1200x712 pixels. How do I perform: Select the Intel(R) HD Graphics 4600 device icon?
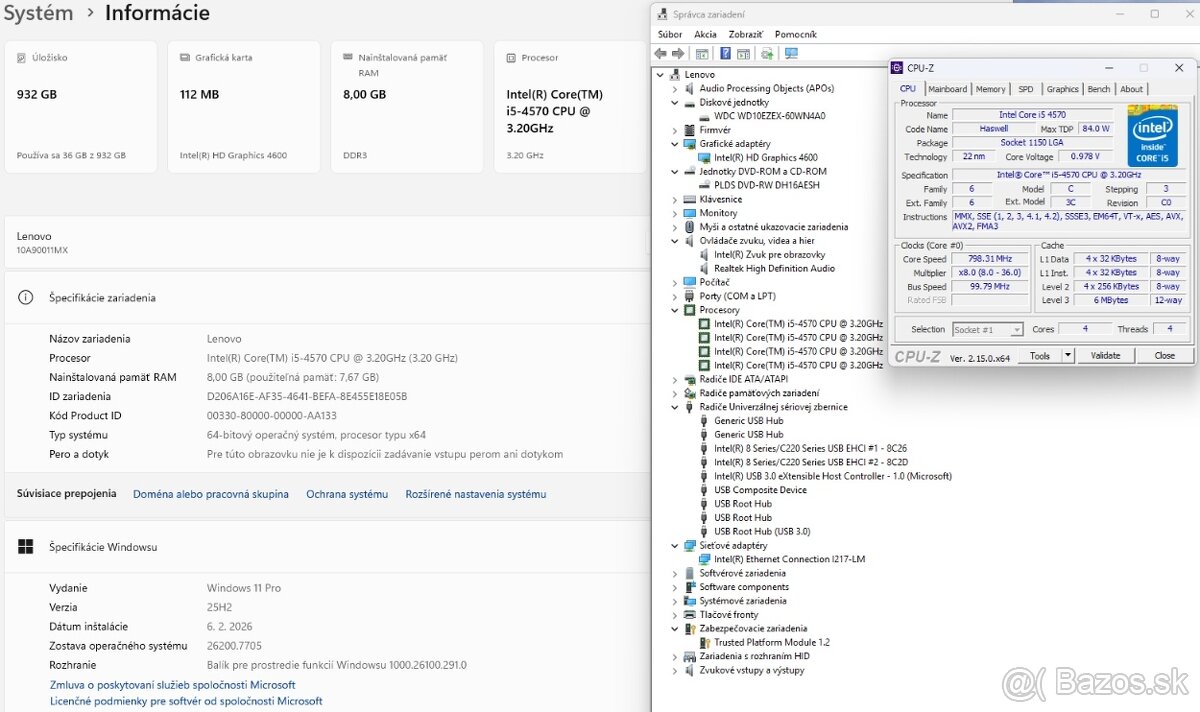click(x=704, y=158)
